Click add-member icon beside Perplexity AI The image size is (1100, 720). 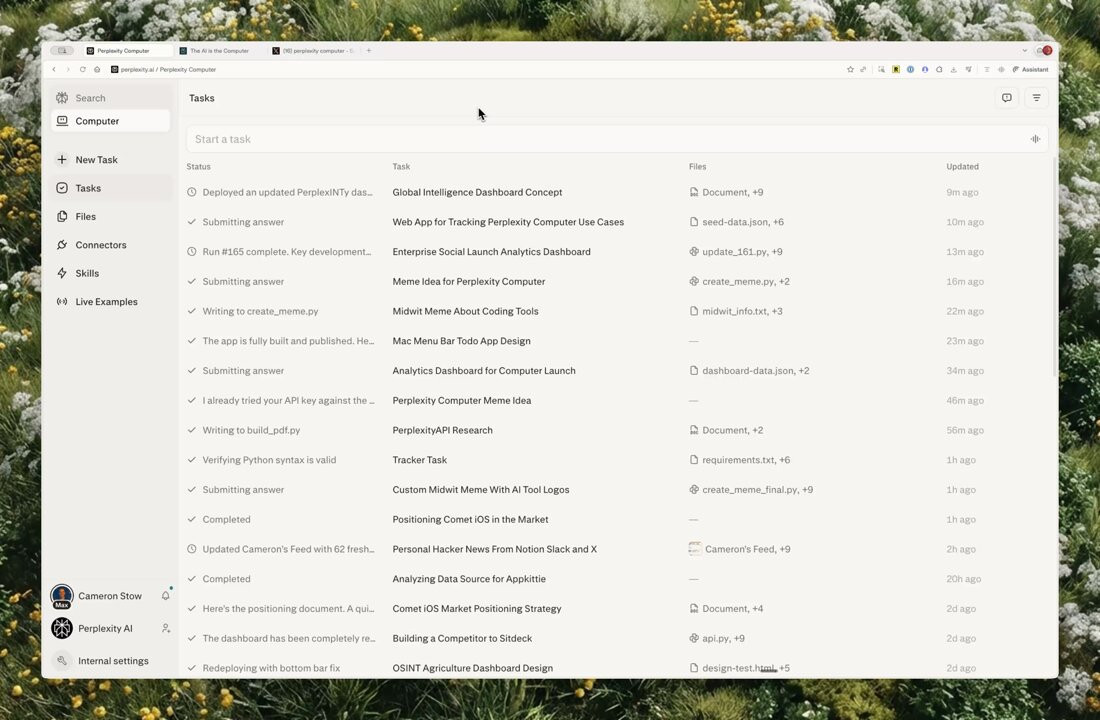coord(166,628)
